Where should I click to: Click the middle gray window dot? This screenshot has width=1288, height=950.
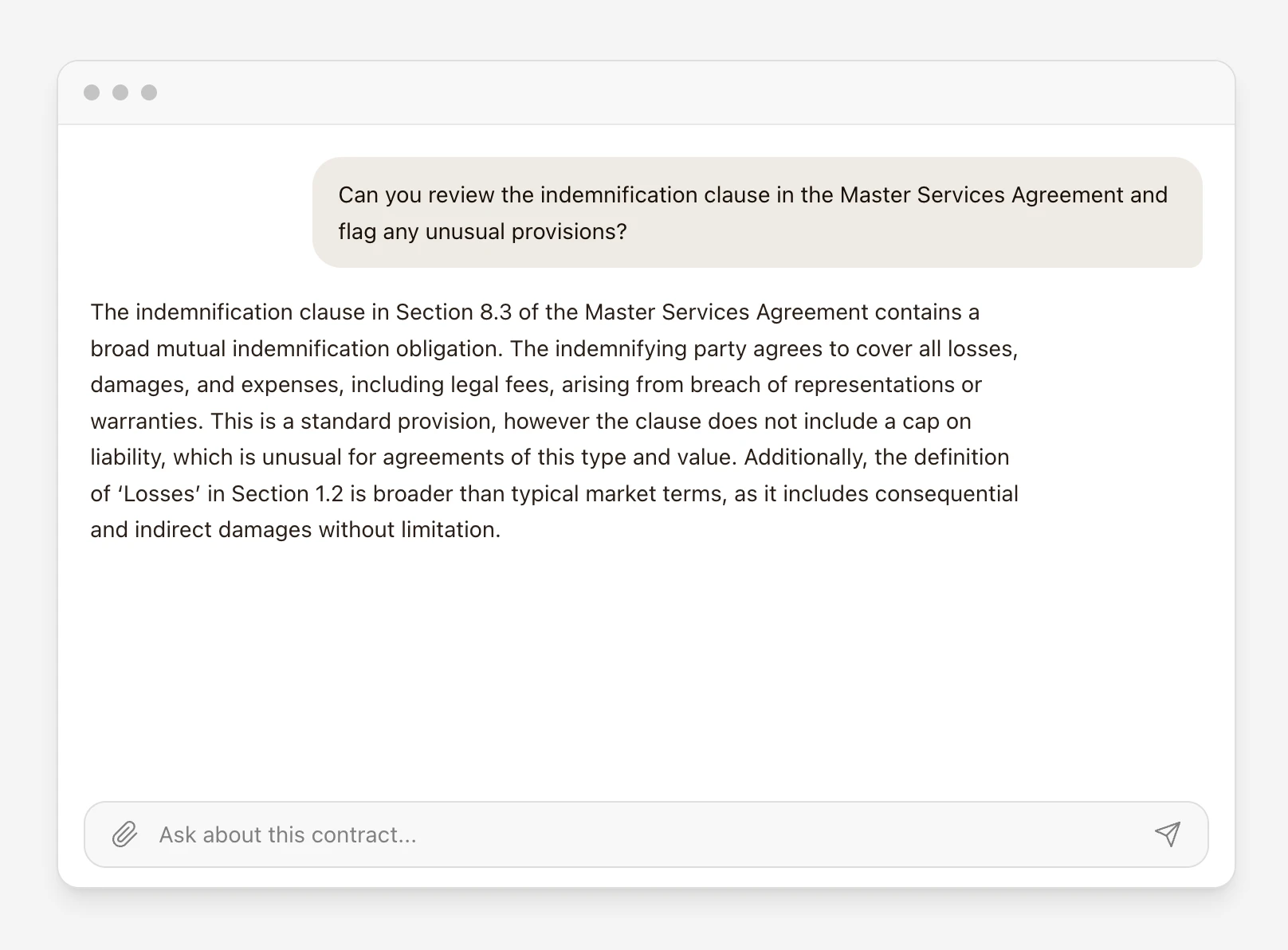(x=120, y=92)
